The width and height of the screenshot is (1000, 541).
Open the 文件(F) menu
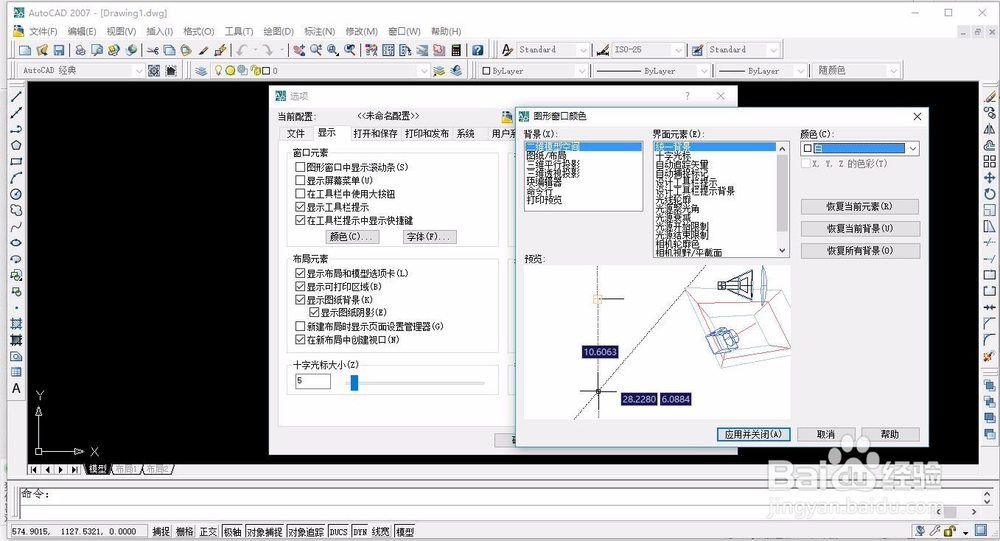[43, 31]
